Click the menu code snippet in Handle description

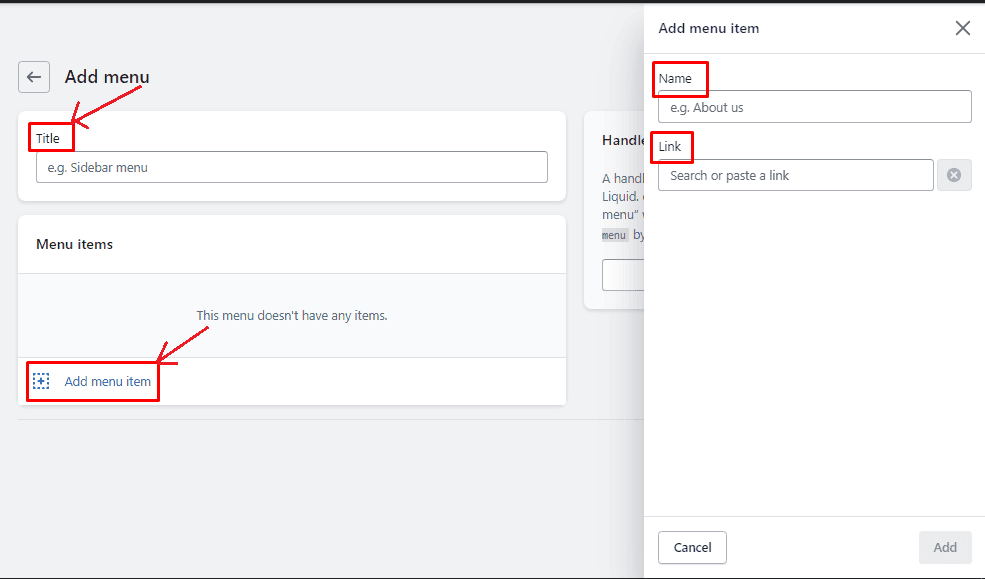coord(614,235)
